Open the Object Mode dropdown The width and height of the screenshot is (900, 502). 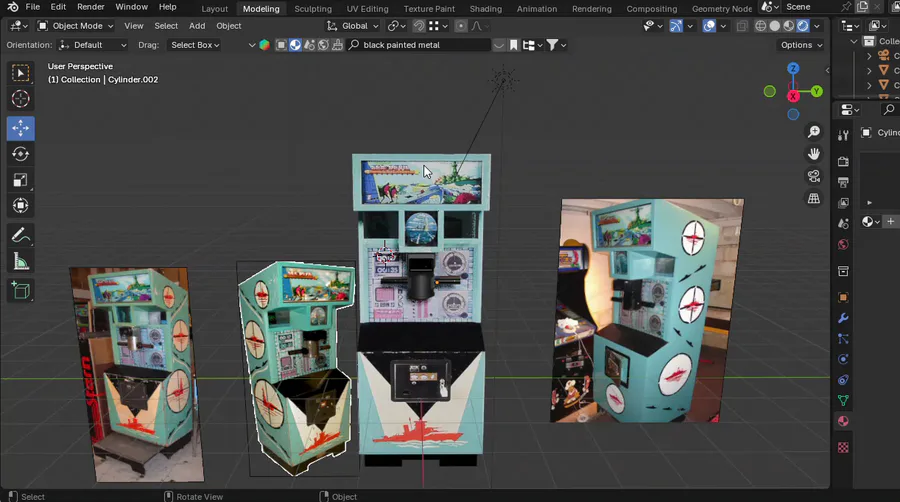click(75, 26)
